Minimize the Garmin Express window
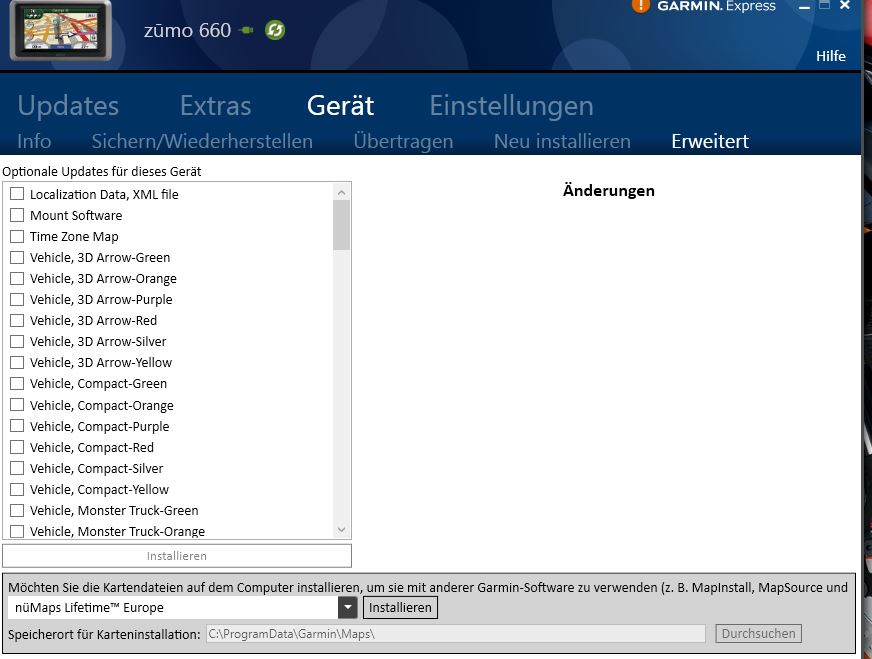This screenshot has width=872, height=659. pyautogui.click(x=805, y=7)
